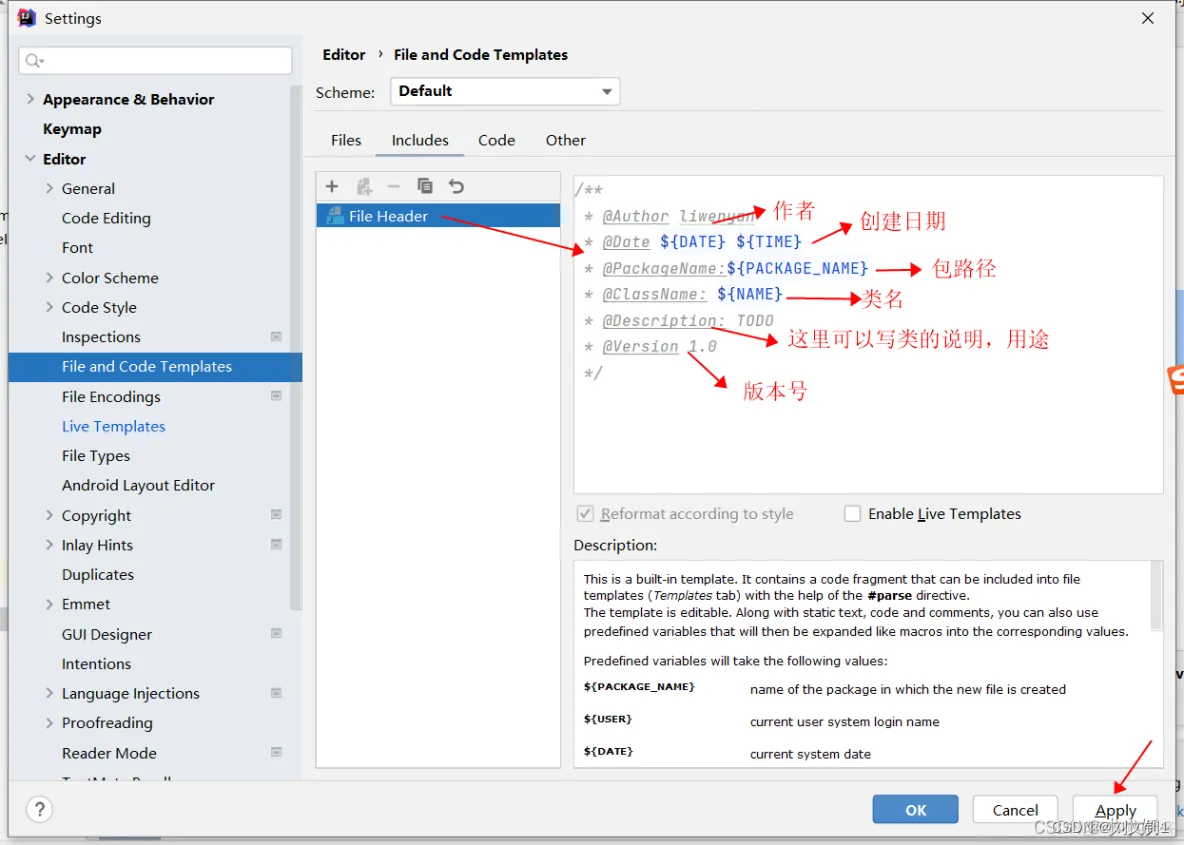
Task: Expand the Inlay Hints node
Action: 49,544
